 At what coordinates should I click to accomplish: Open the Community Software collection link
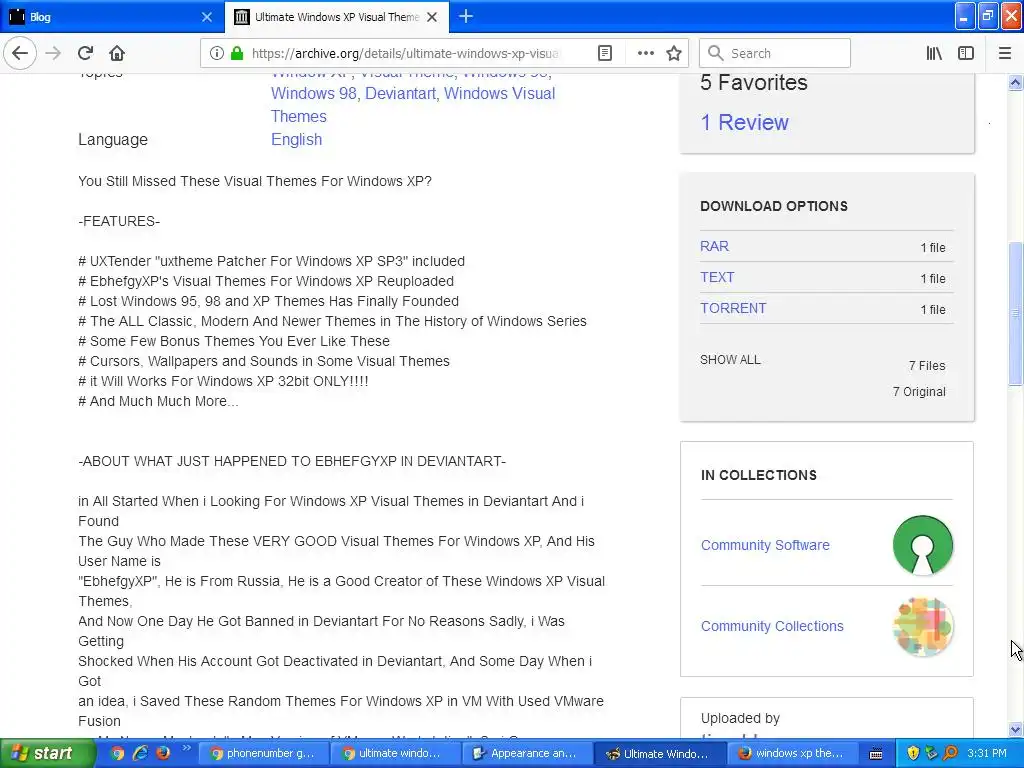point(765,545)
